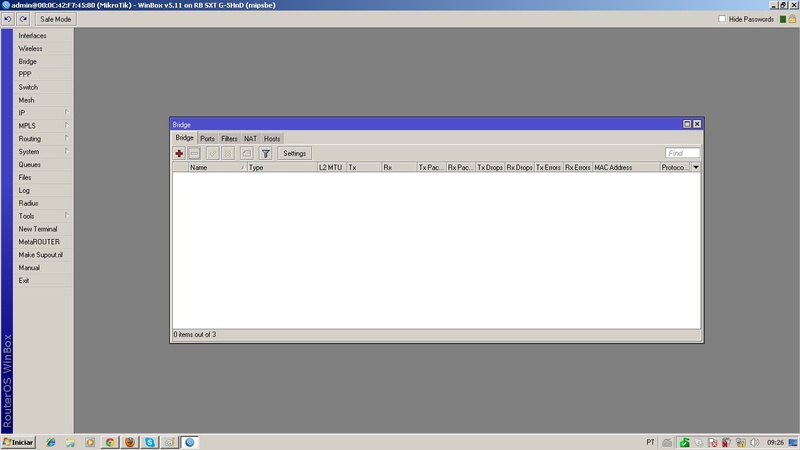Expand the Routing submenu

coord(43,139)
